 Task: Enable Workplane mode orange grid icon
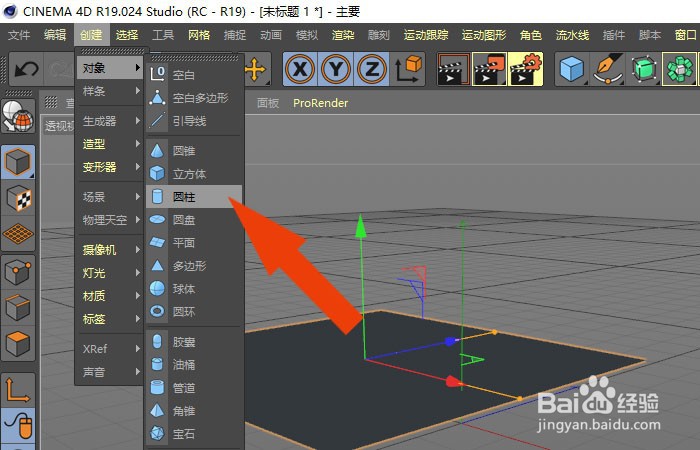(18, 234)
